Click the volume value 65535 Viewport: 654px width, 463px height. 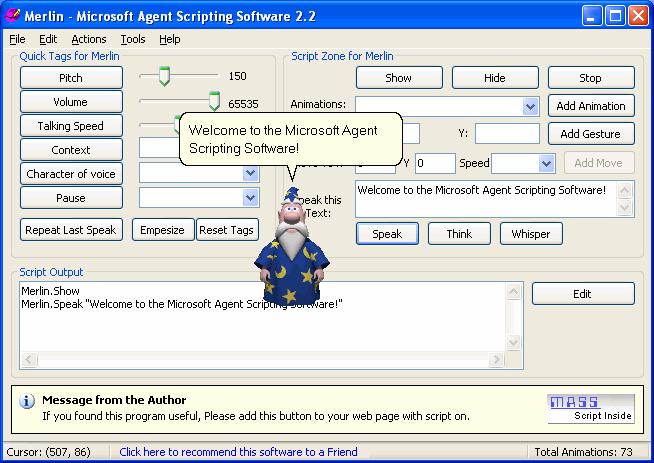(243, 104)
